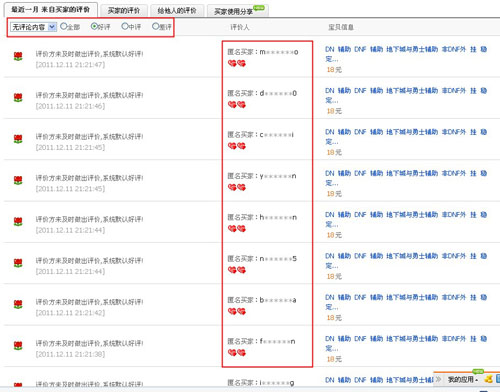Screen dimensions: 500x392
Task: Click the credit hearts under buyer h******n
Action: (237, 229)
